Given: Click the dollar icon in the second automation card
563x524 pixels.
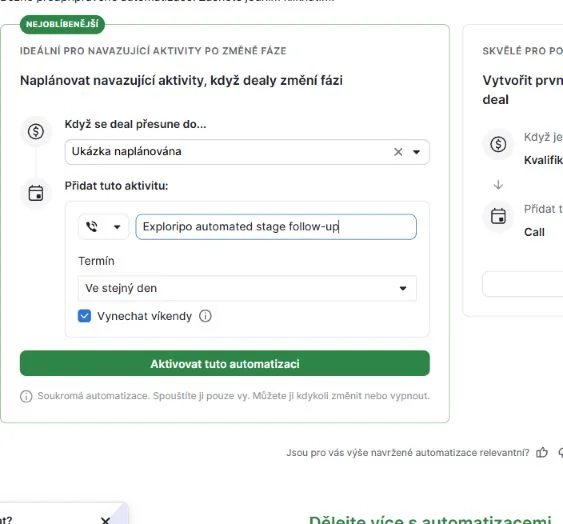Looking at the screenshot, I should click(x=498, y=144).
